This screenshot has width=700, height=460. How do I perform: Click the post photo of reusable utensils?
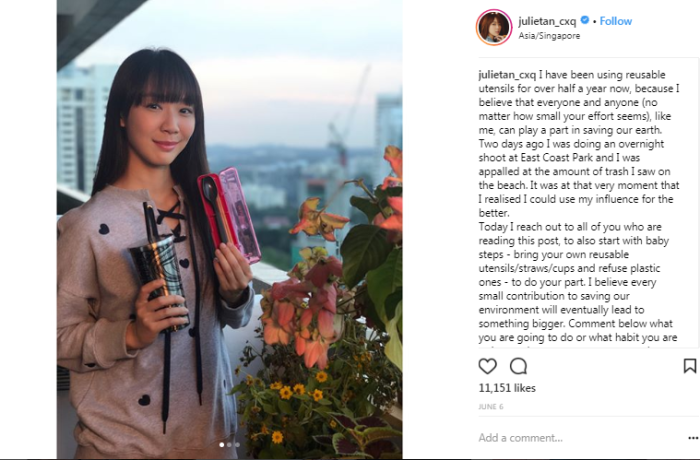229,229
